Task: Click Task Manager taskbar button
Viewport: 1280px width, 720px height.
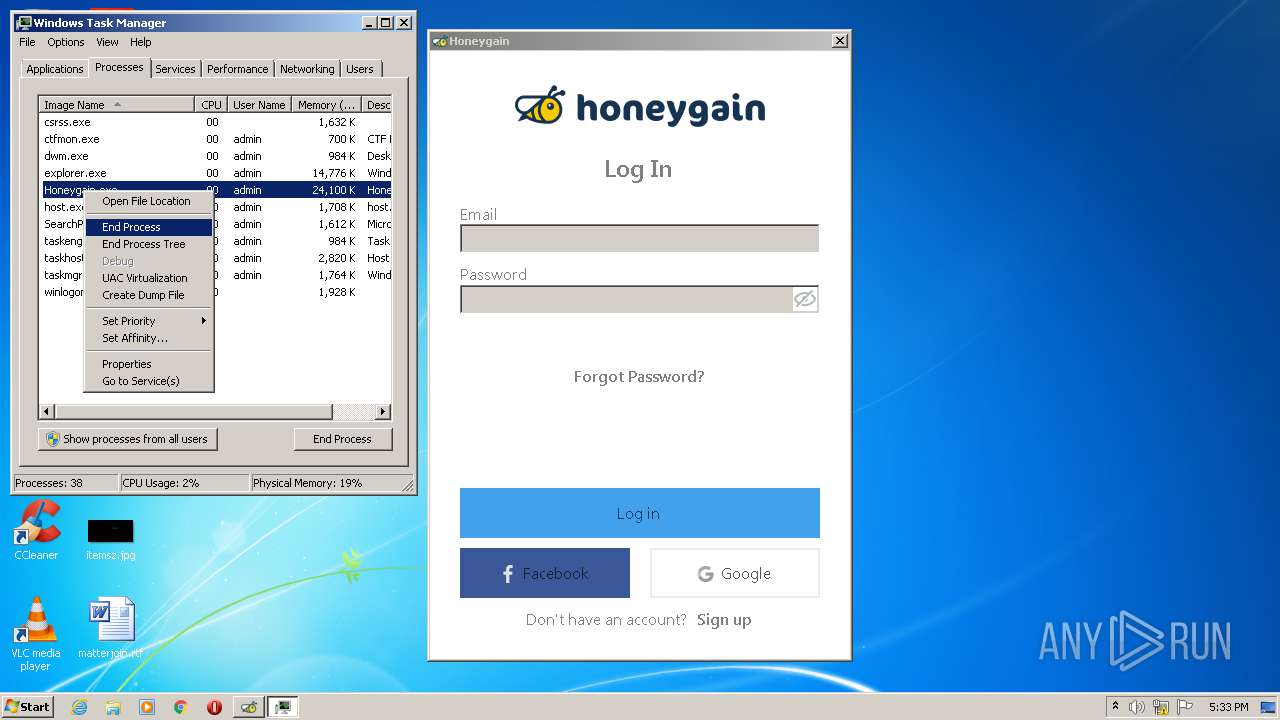Action: [x=283, y=707]
